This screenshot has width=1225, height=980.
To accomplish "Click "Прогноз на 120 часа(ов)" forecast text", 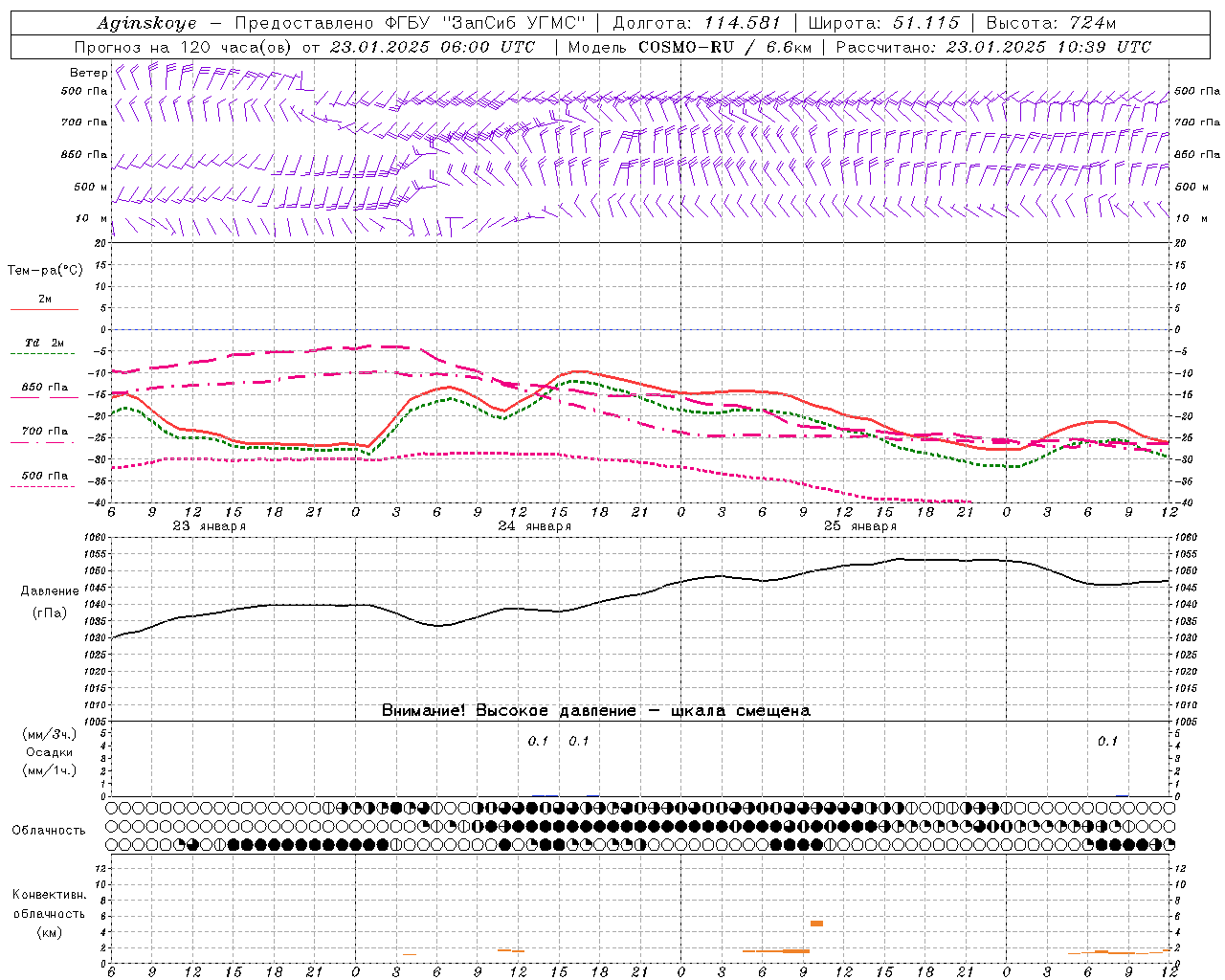I will coord(183,47).
